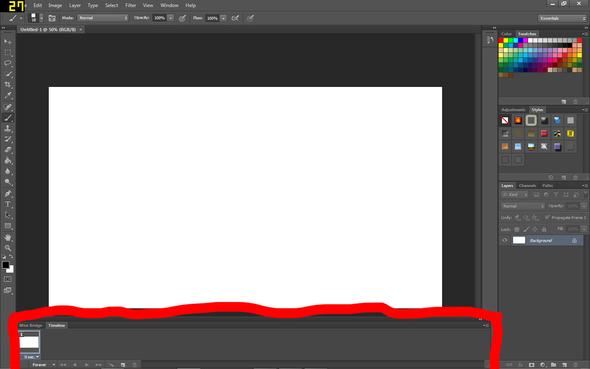Select the Hand tool

pyautogui.click(x=8, y=237)
